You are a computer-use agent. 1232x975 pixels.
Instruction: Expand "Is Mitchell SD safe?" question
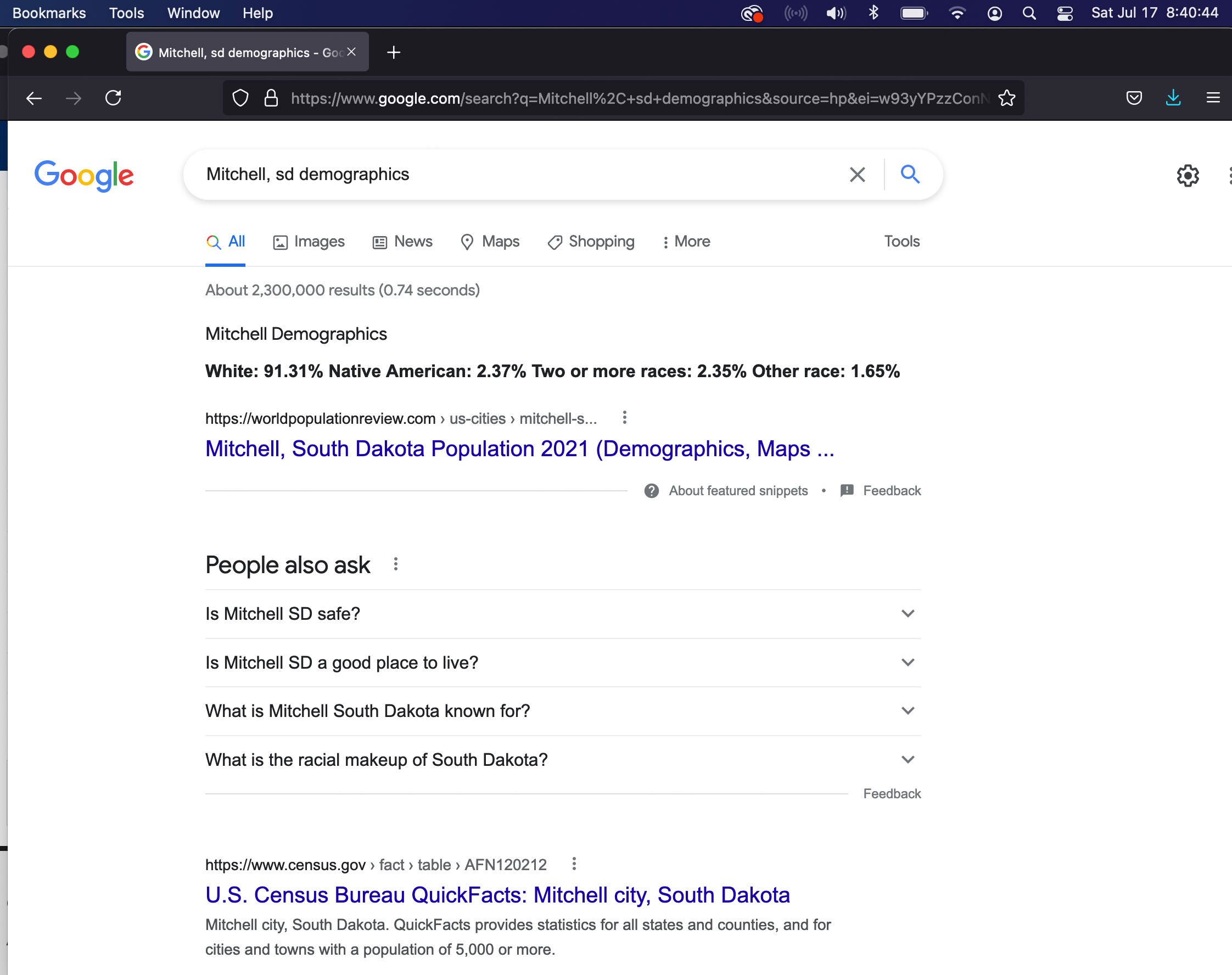click(563, 614)
